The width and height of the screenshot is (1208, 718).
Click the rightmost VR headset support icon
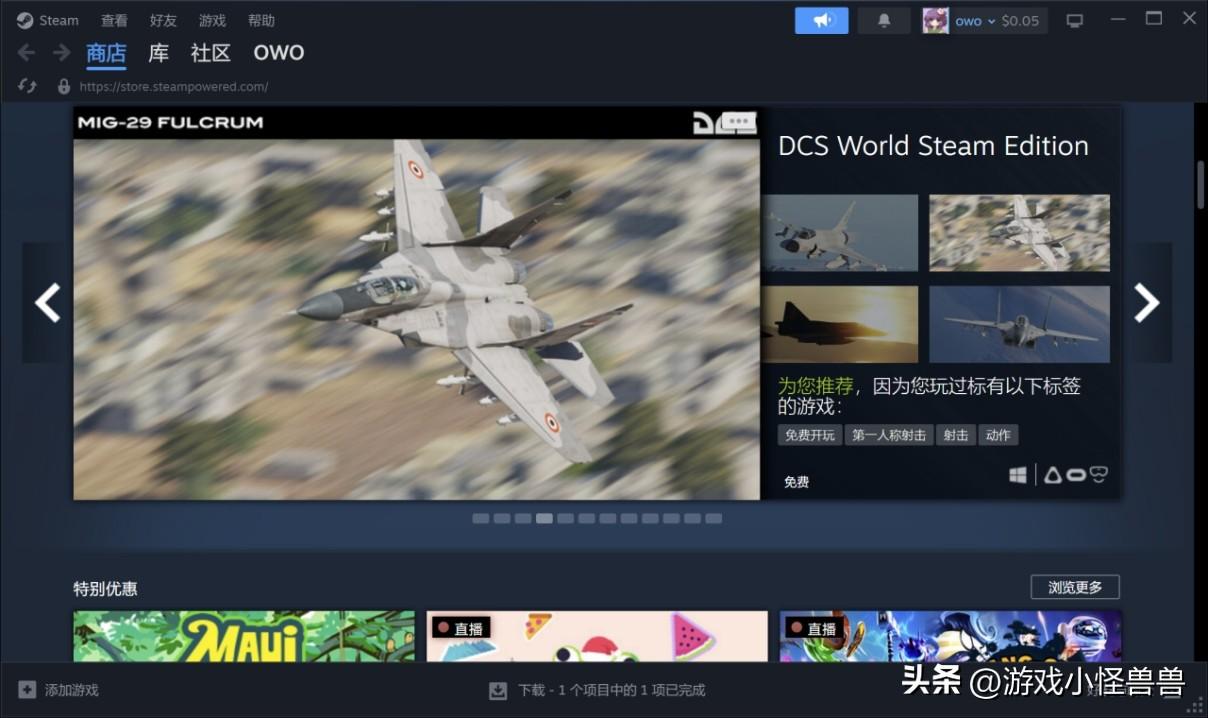click(1099, 475)
